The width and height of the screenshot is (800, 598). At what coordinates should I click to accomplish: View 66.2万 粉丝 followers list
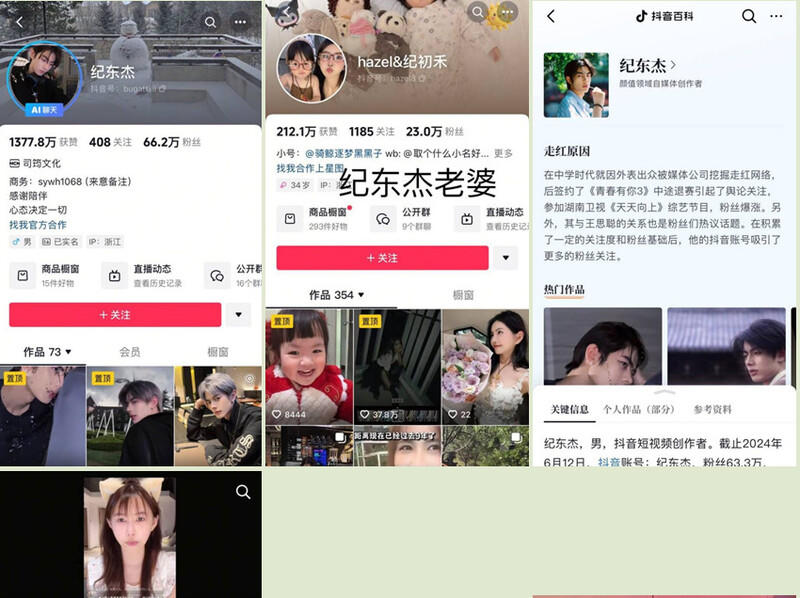(x=172, y=142)
